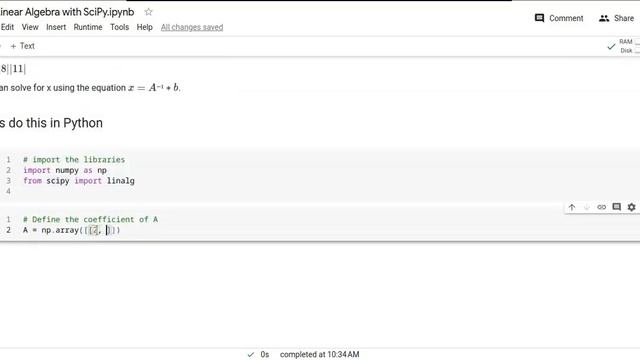The height and width of the screenshot is (360, 640).
Task: Open the Help menu
Action: click(144, 27)
